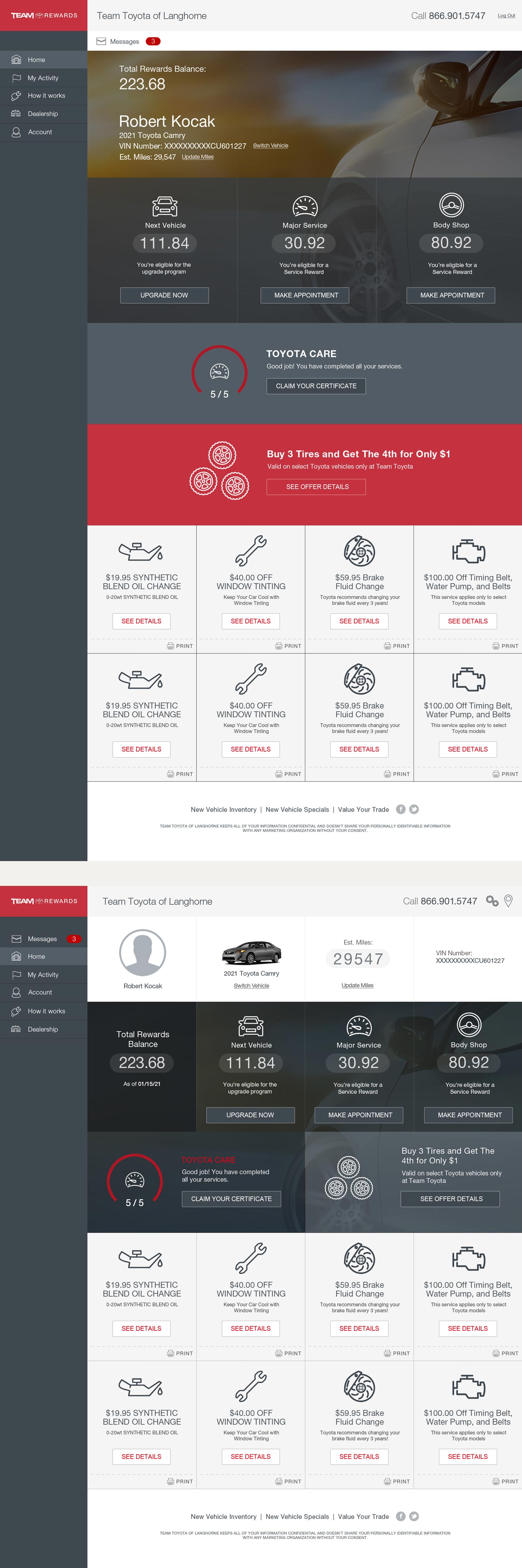Select Dealership item listed above Account in sidebar
Viewport: 522px width, 1568px height.
point(43,114)
